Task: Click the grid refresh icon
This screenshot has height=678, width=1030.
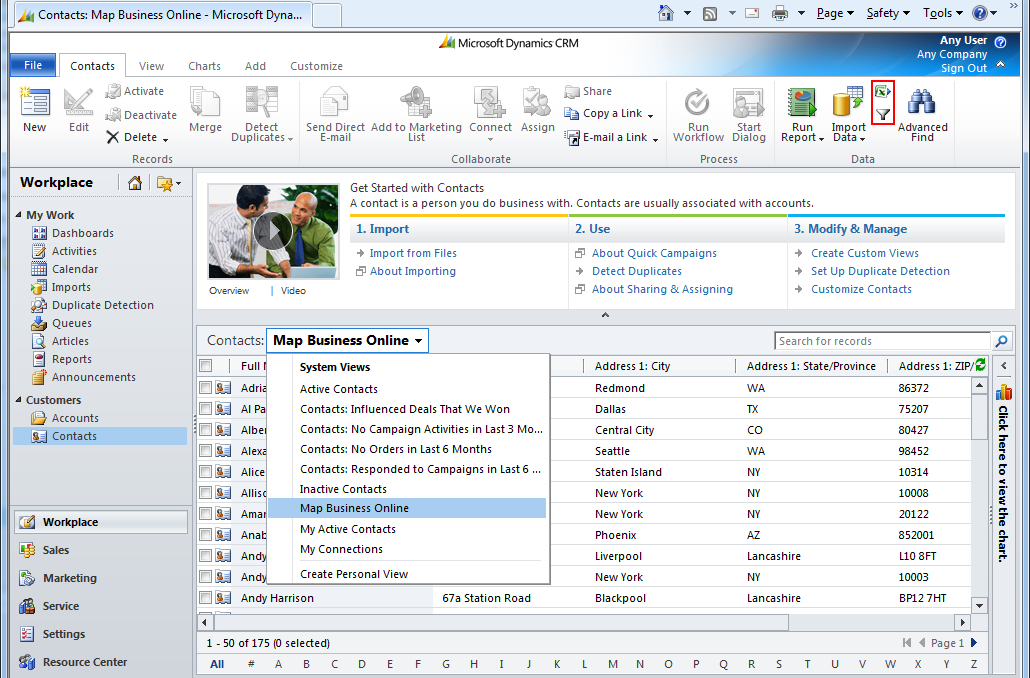Action: coord(981,365)
